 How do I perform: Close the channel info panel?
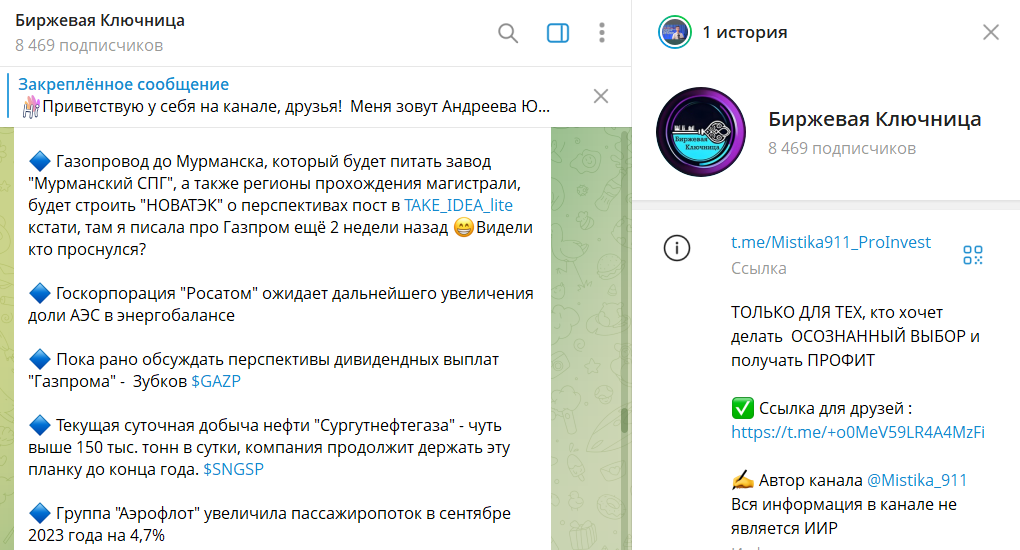pyautogui.click(x=991, y=32)
